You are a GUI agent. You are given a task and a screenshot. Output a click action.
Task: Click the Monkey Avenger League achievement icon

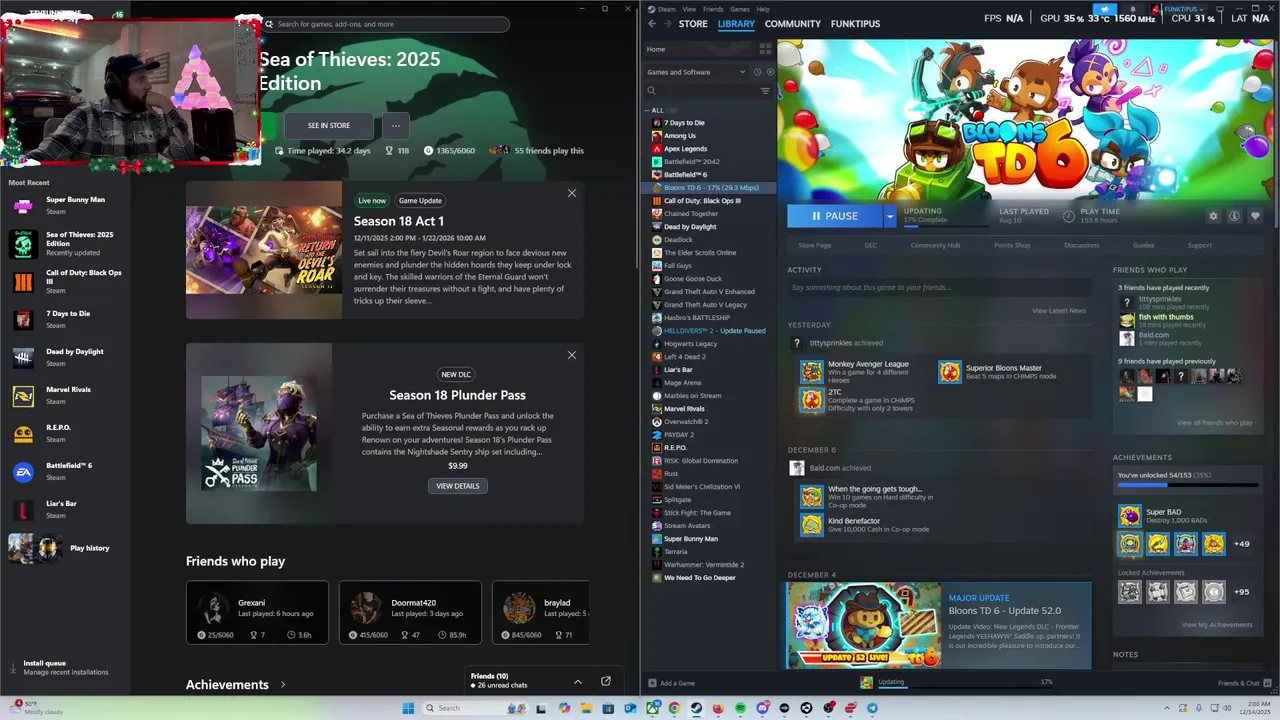point(811,372)
